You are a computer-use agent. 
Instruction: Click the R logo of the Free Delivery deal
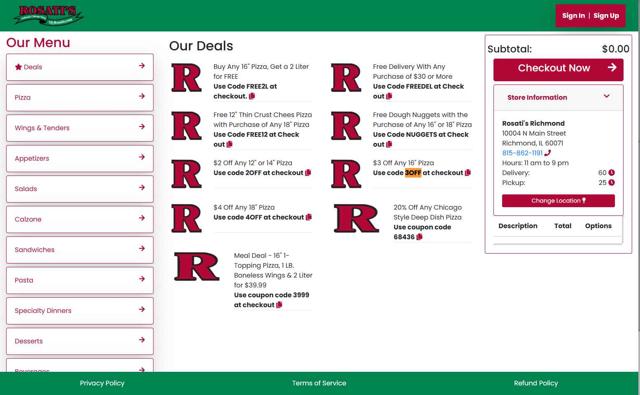coord(346,78)
